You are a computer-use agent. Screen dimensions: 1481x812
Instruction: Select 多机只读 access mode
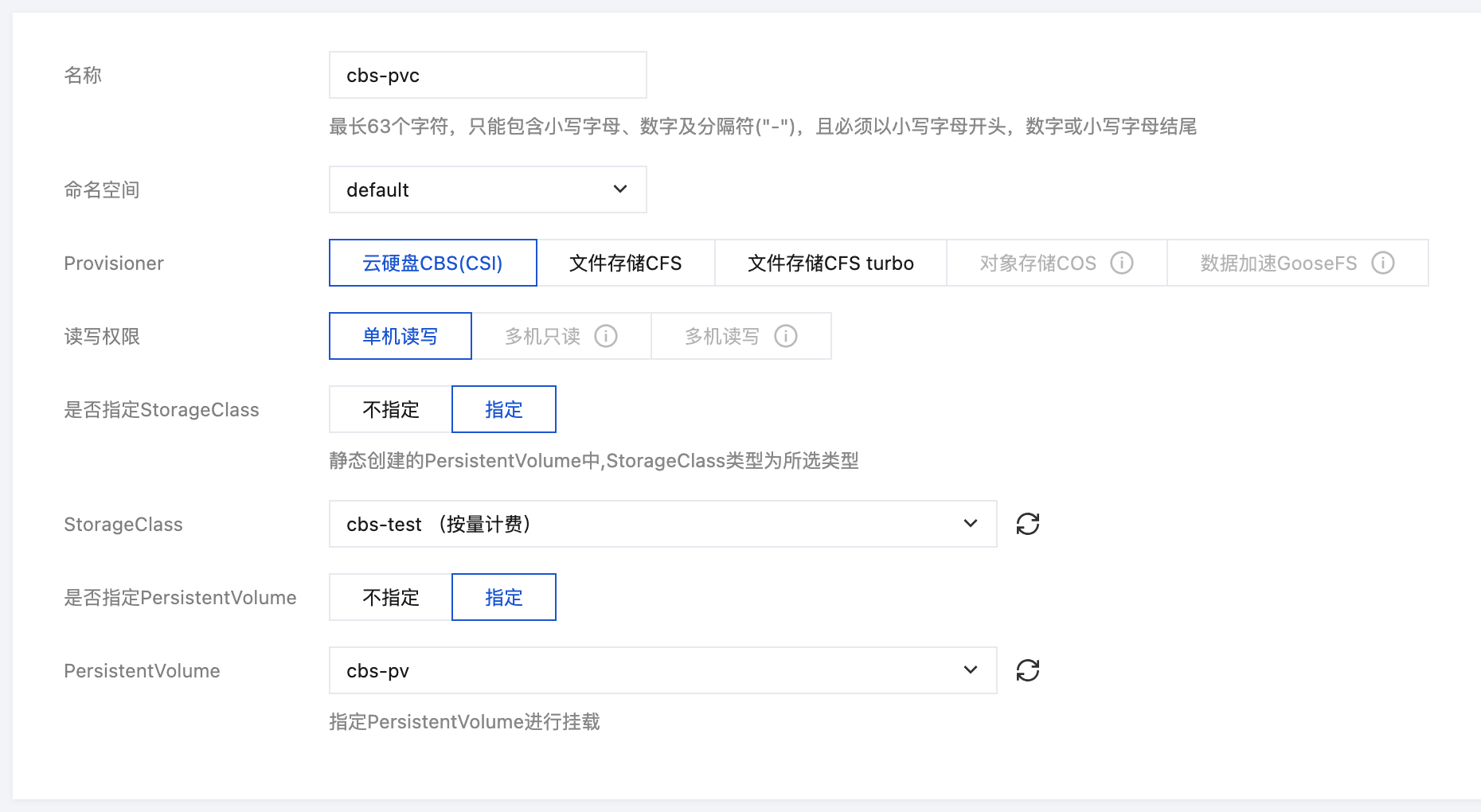pos(542,336)
